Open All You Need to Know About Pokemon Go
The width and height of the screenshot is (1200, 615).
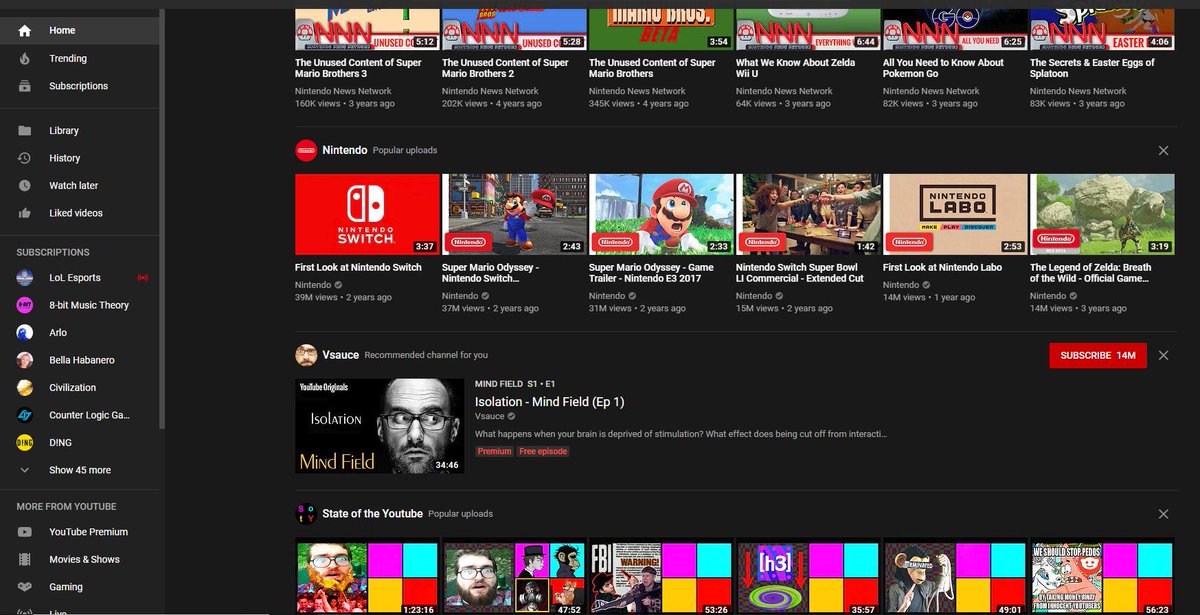(943, 68)
